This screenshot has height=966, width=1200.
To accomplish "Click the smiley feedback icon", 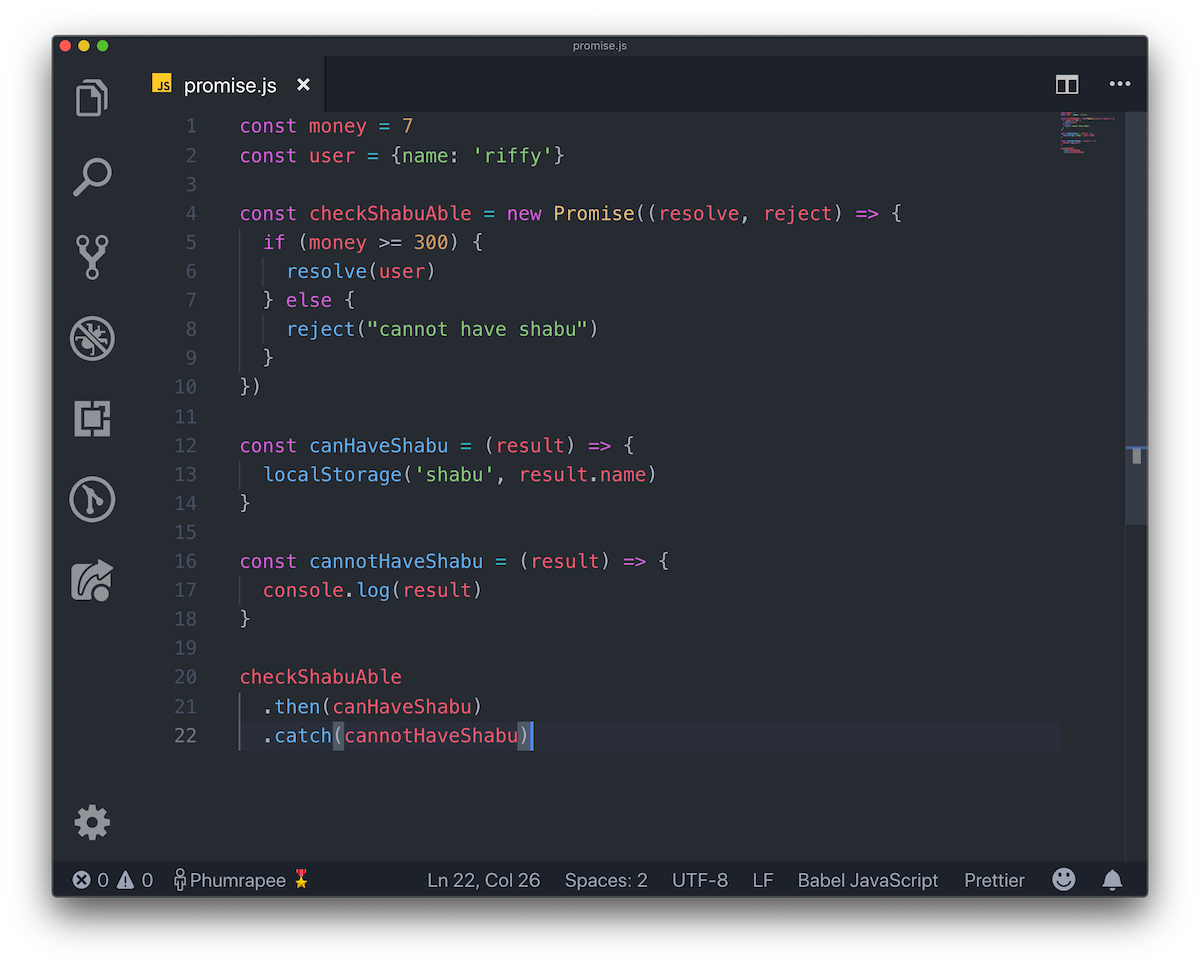I will click(x=1064, y=879).
